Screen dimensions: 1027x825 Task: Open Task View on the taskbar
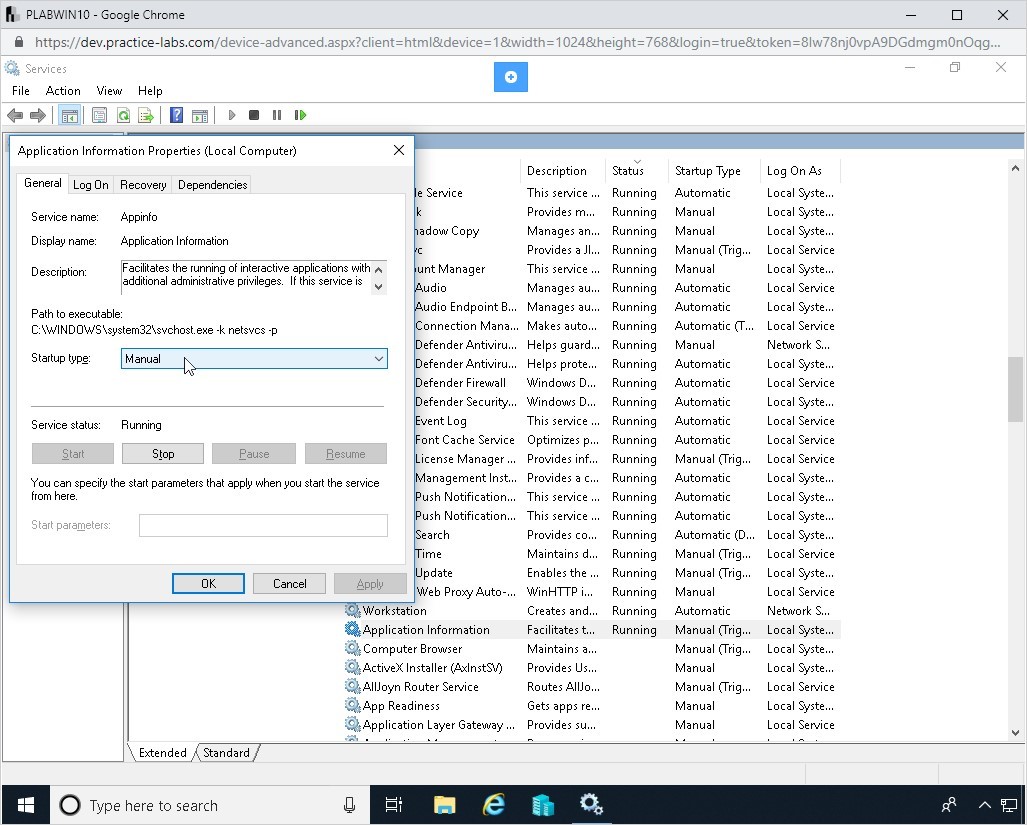tap(394, 805)
